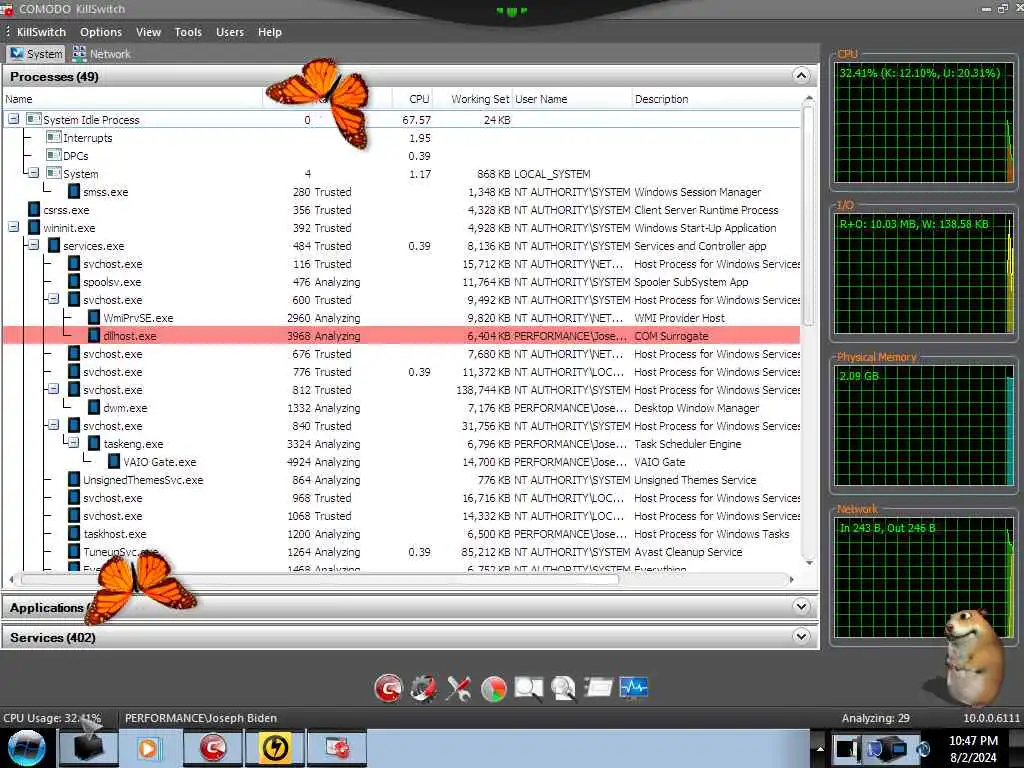
Task: Click the red Comodo logo toolbar icon
Action: coord(389,688)
